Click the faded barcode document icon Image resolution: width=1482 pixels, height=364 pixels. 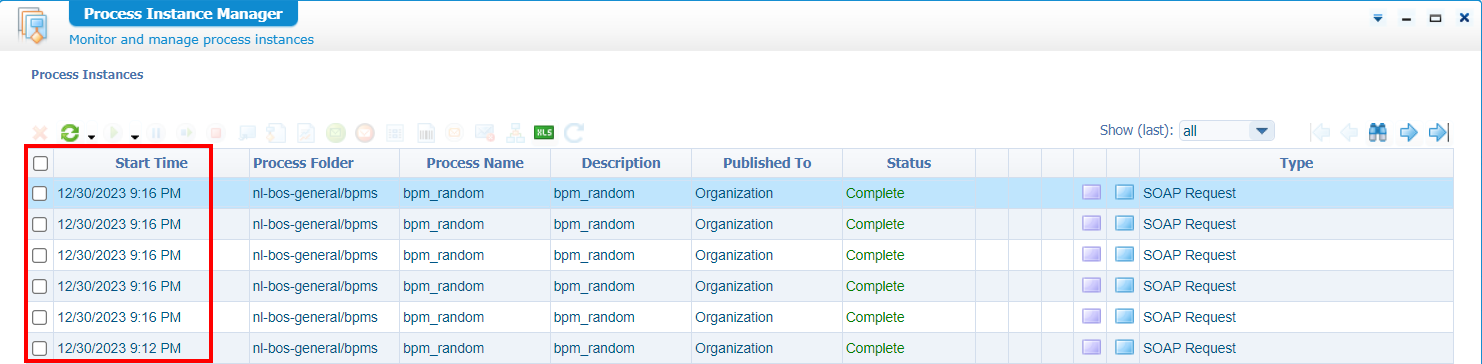click(425, 133)
